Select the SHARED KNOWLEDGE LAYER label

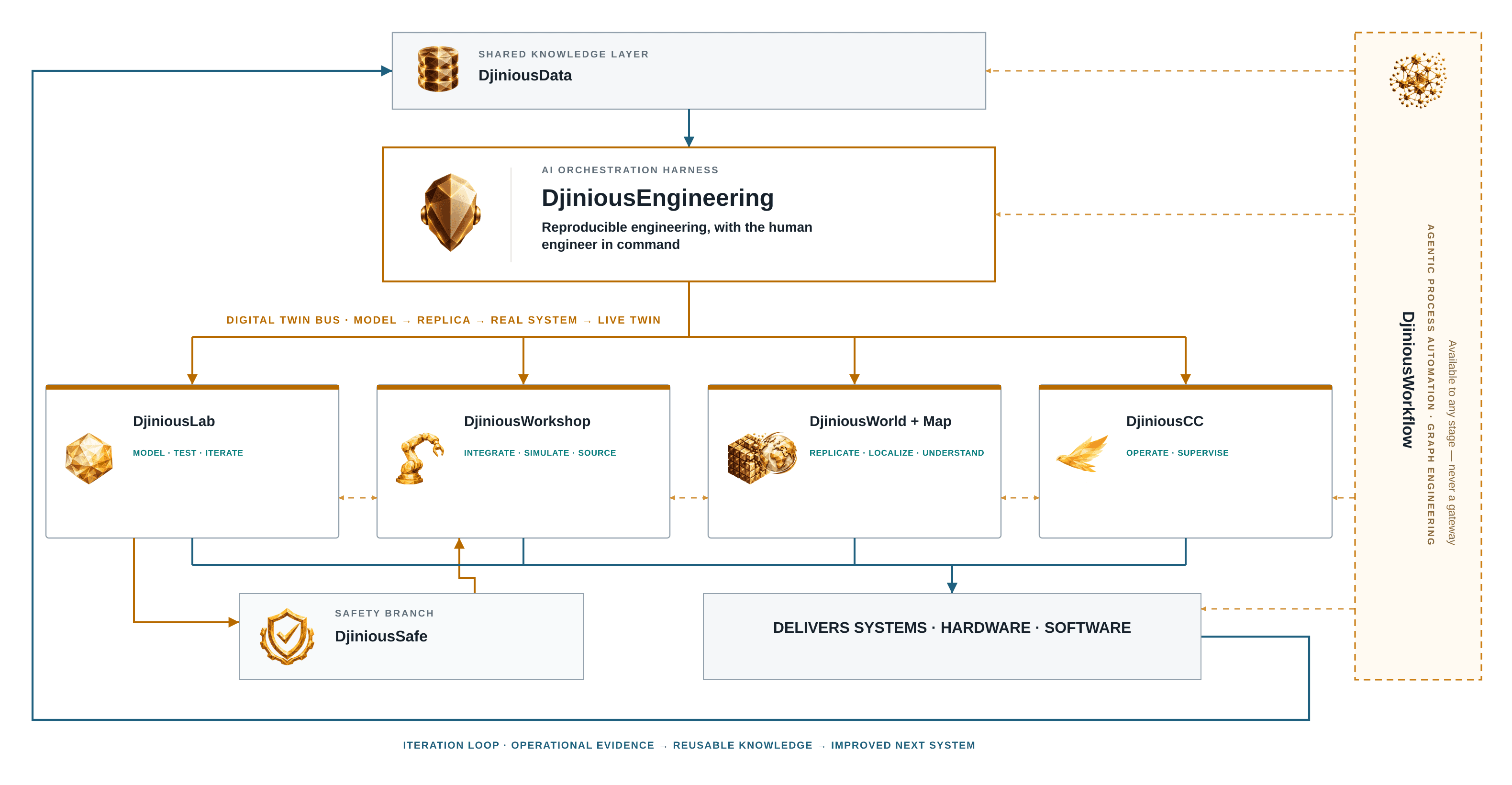(x=564, y=54)
